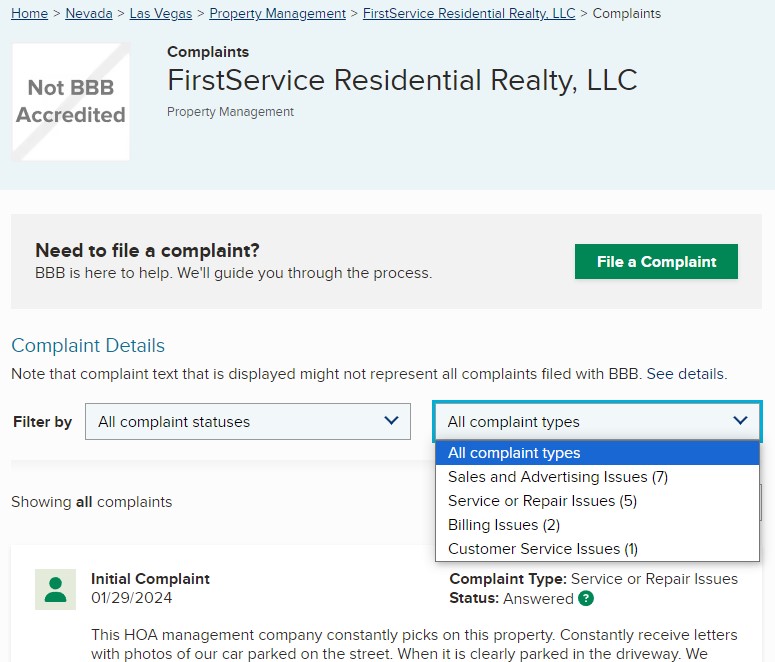Screen dimensions: 775x662
Task: Select Customer Service Issues (1)
Action: coord(597,549)
